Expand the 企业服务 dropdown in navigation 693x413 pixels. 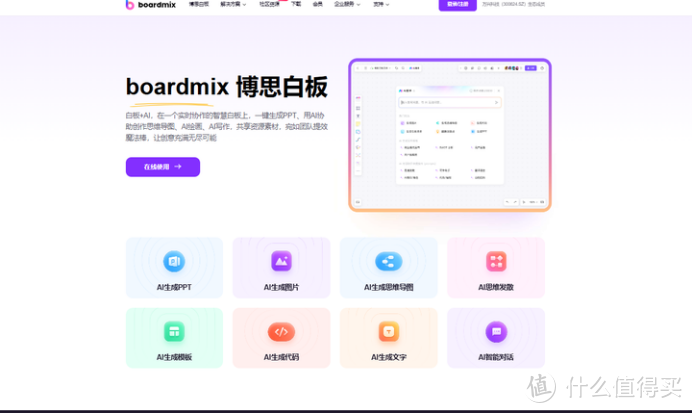[347, 4]
